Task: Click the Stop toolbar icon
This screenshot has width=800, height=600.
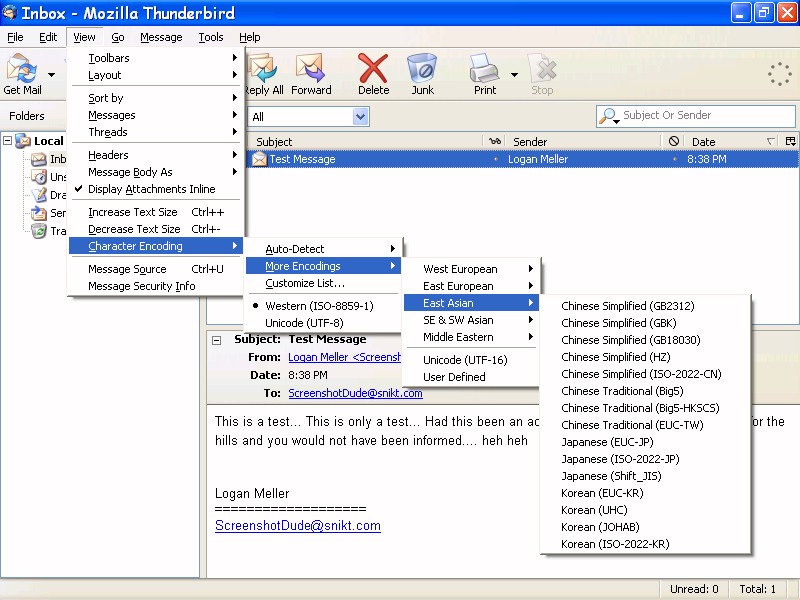Action: (542, 68)
